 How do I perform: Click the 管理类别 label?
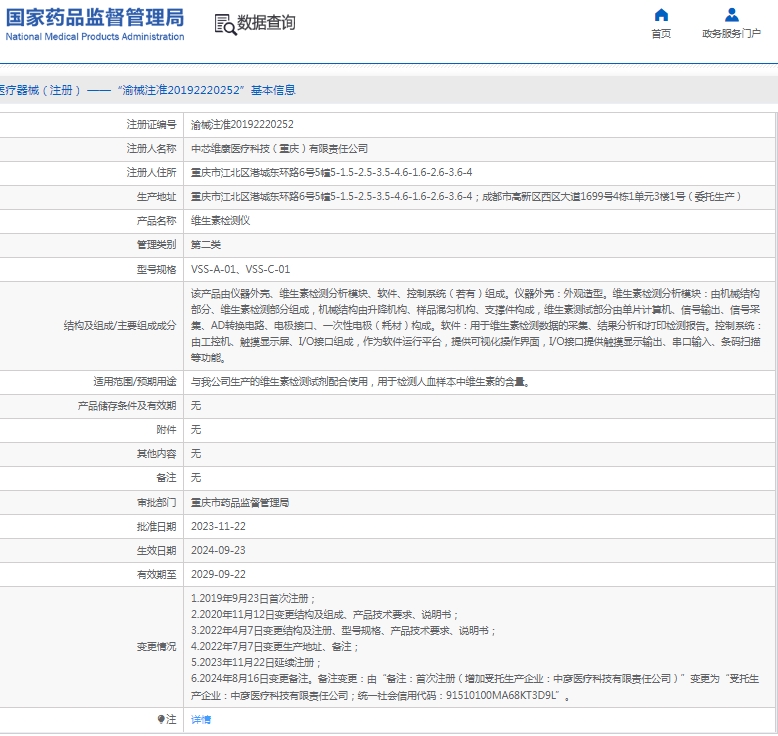click(x=156, y=245)
